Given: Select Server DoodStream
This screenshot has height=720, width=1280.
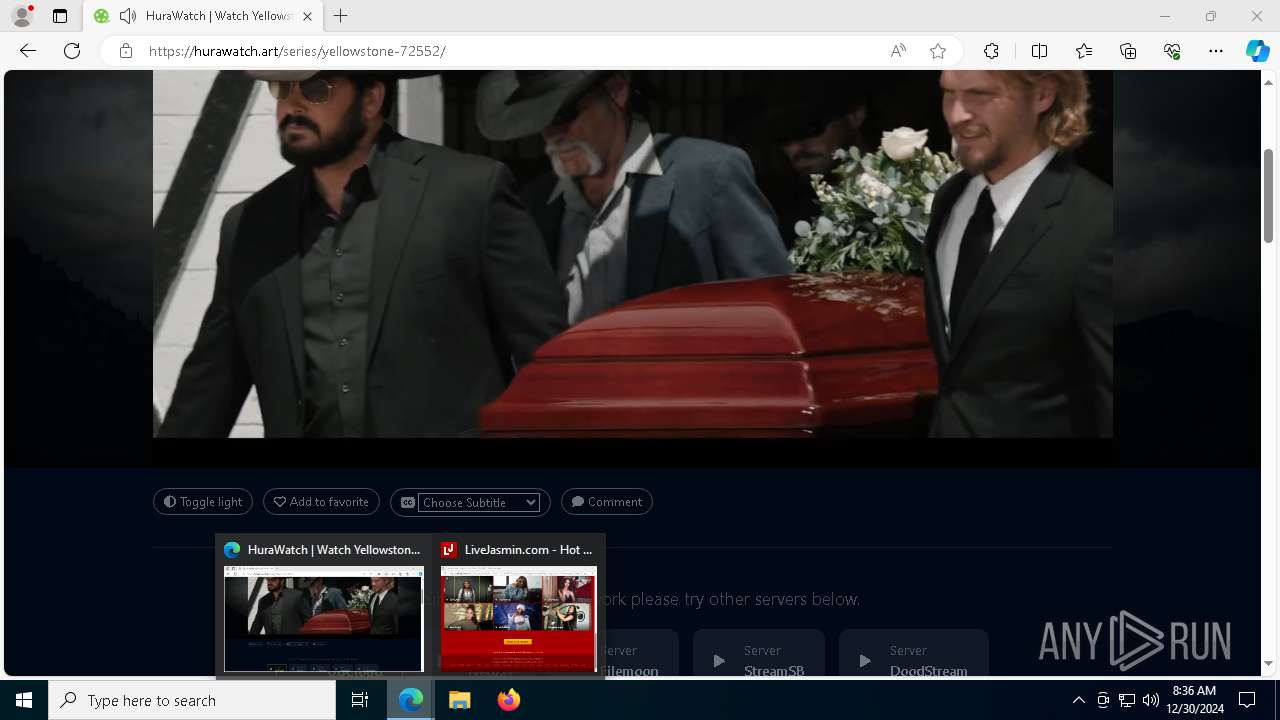Looking at the screenshot, I should (x=914, y=653).
